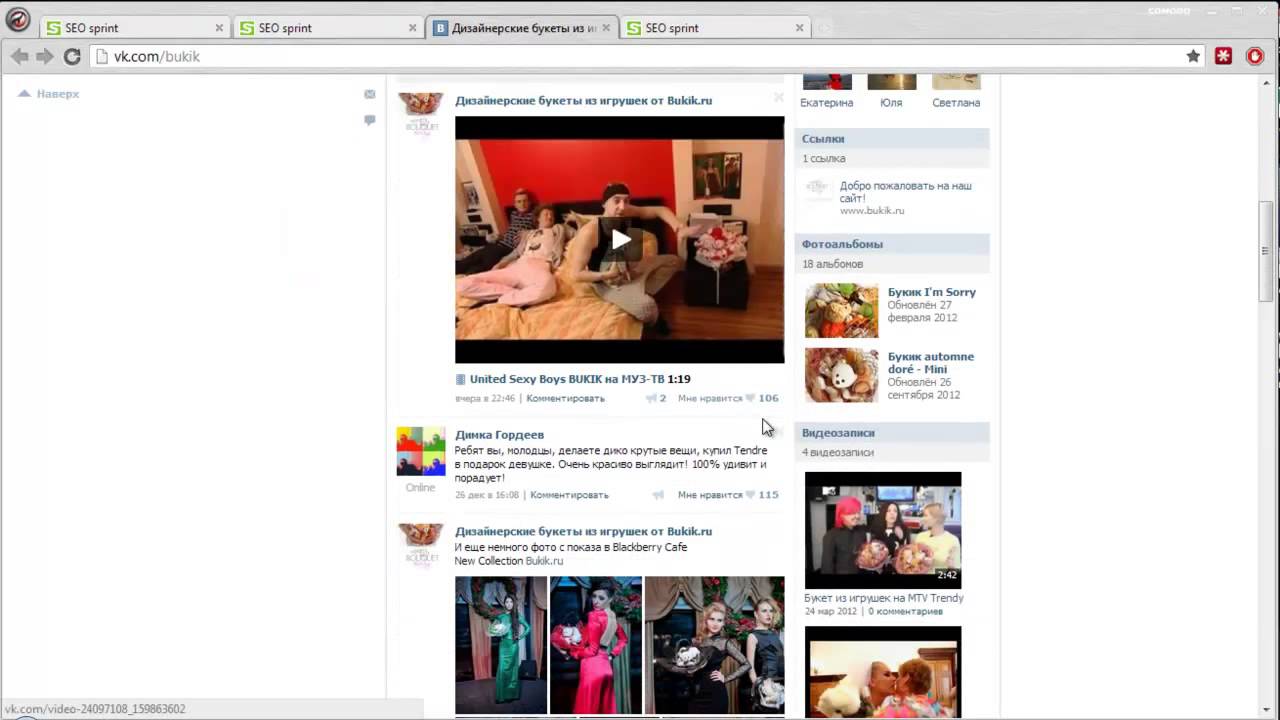
Task: Bookmark page with the star icon
Action: tap(1193, 57)
